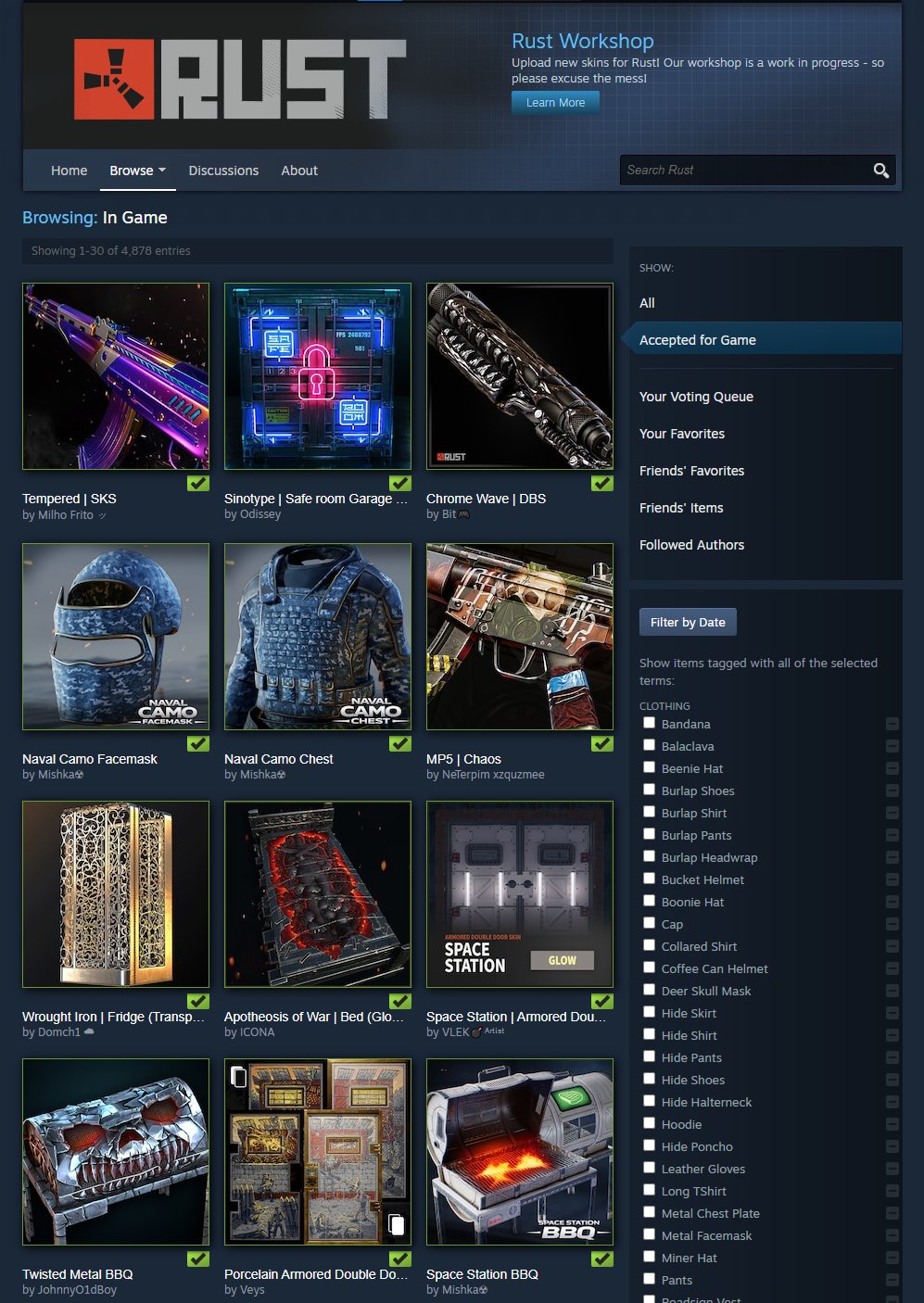Click the accepted checkmark under Porcelain Armored Double Door

point(400,1259)
